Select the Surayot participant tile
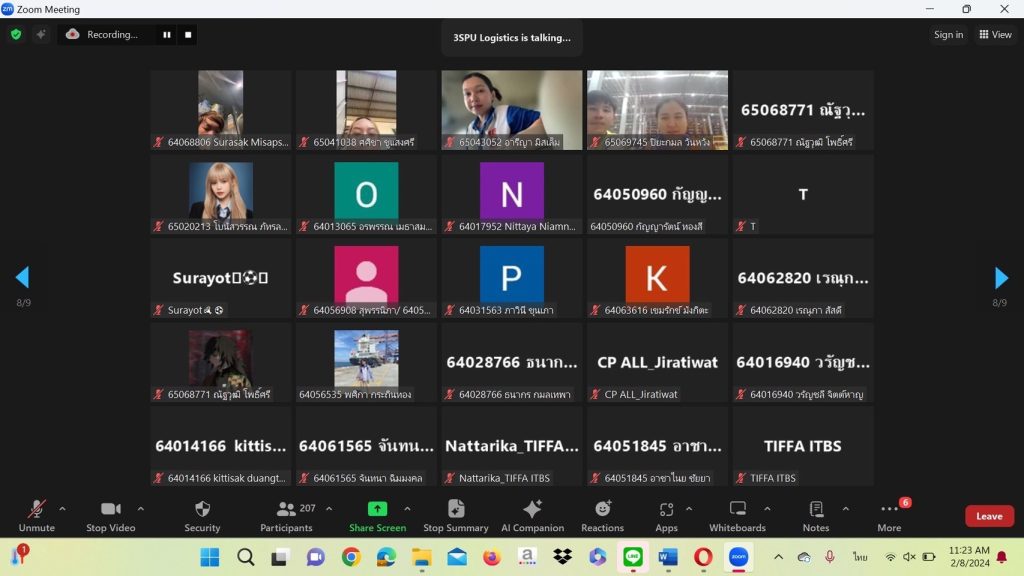Image resolution: width=1024 pixels, height=576 pixels. pos(220,278)
